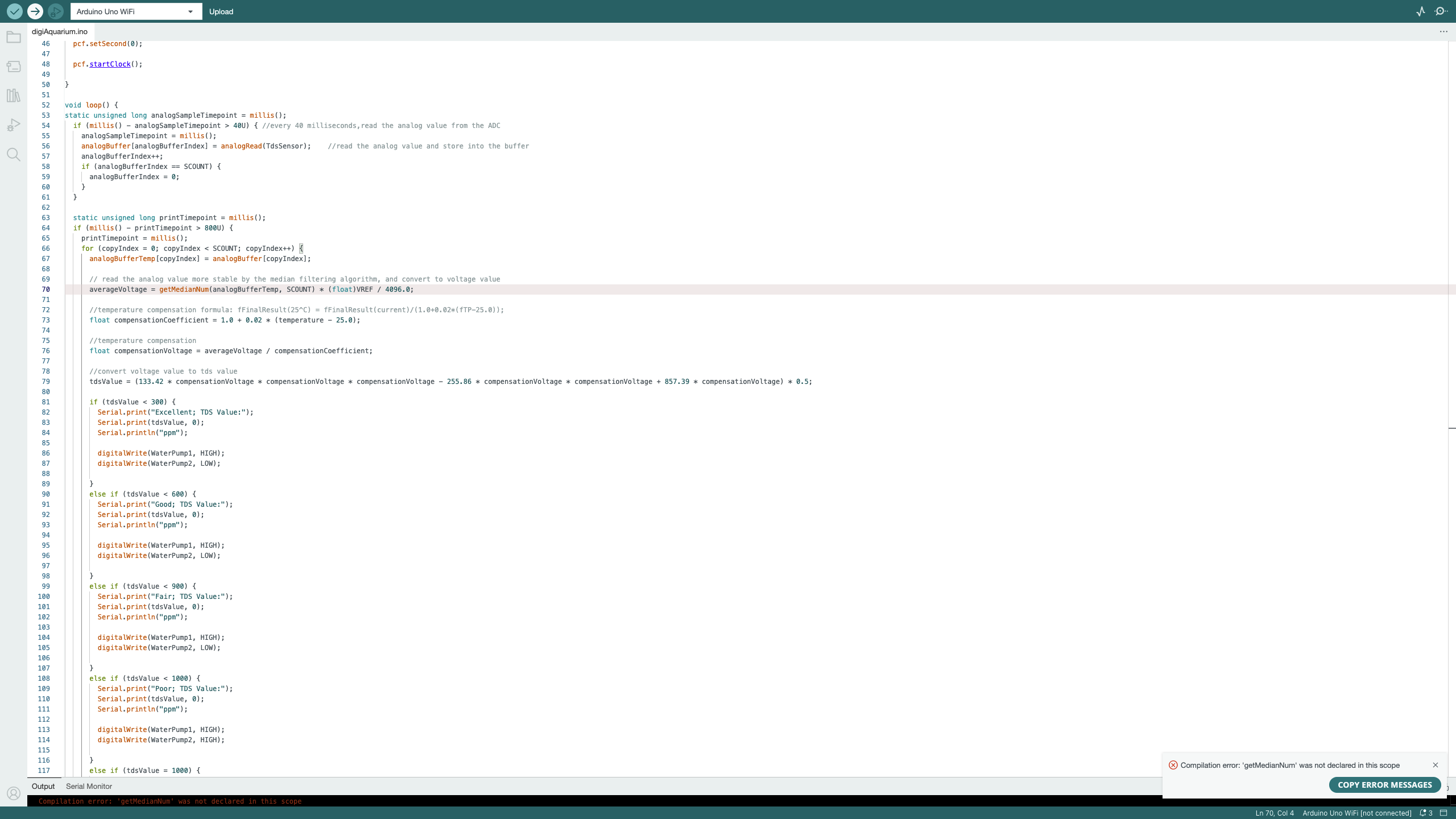Open the notifications bell in status bar

[x=1424, y=813]
